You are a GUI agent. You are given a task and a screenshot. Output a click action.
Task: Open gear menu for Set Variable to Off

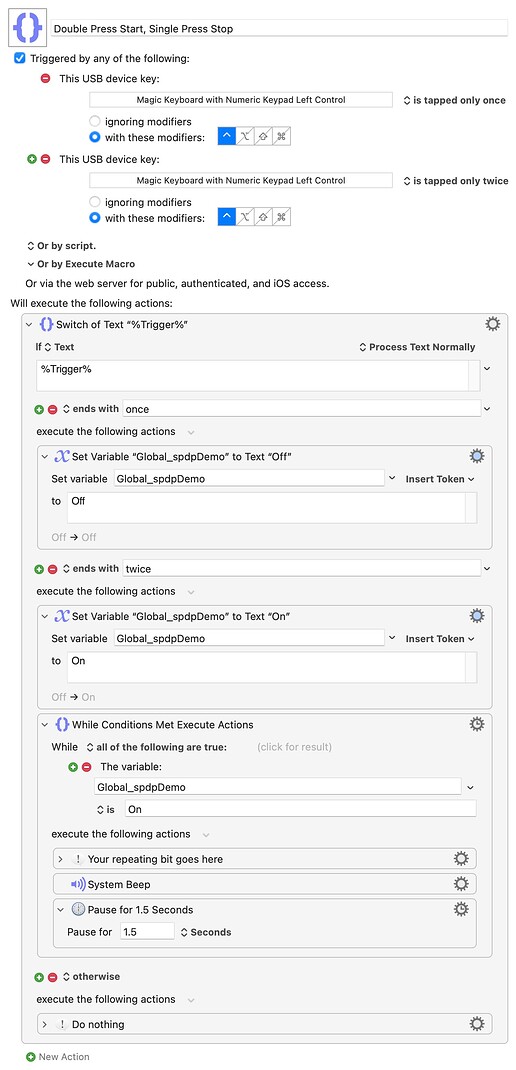point(476,456)
